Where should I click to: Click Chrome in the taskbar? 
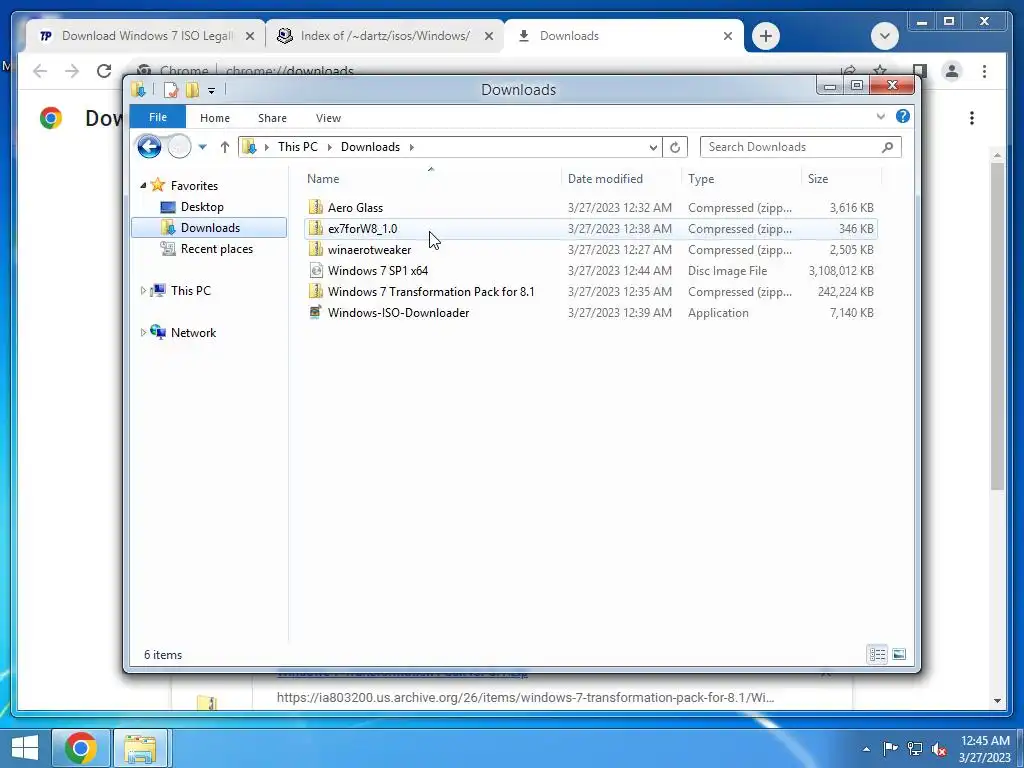(x=81, y=748)
